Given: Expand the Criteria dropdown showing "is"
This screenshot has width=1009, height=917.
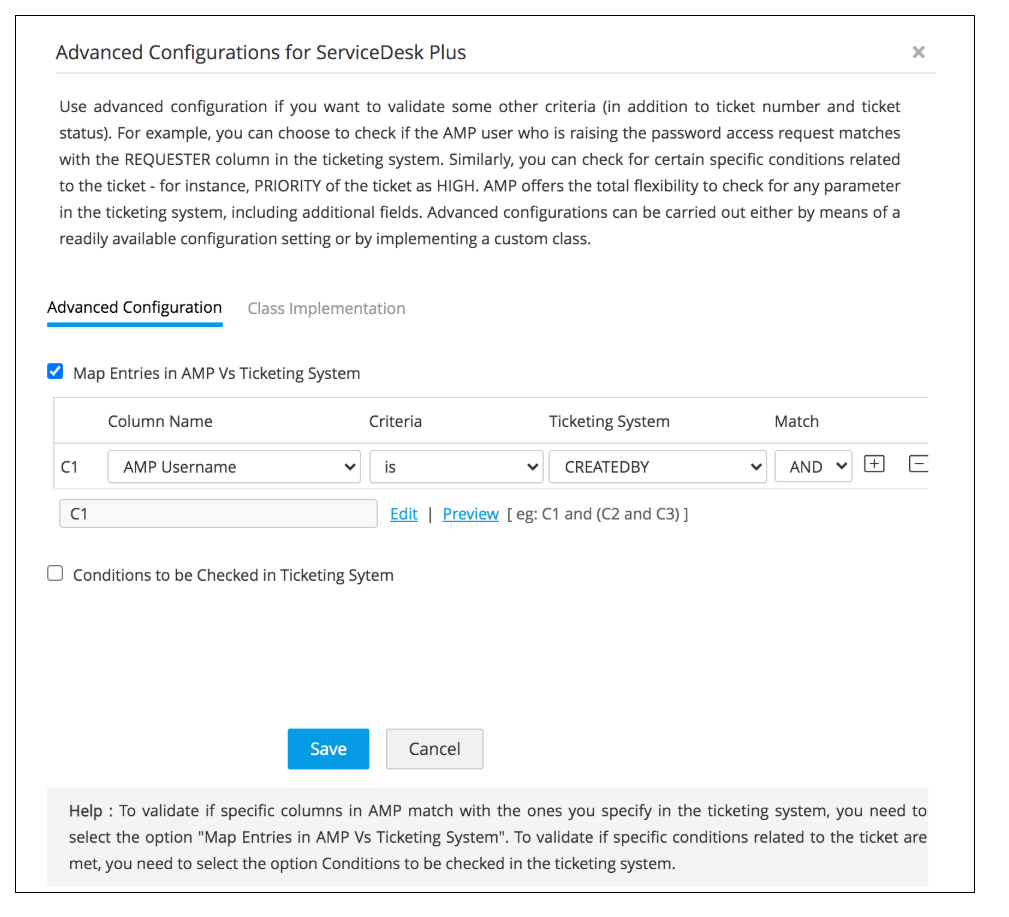Looking at the screenshot, I should [x=455, y=466].
